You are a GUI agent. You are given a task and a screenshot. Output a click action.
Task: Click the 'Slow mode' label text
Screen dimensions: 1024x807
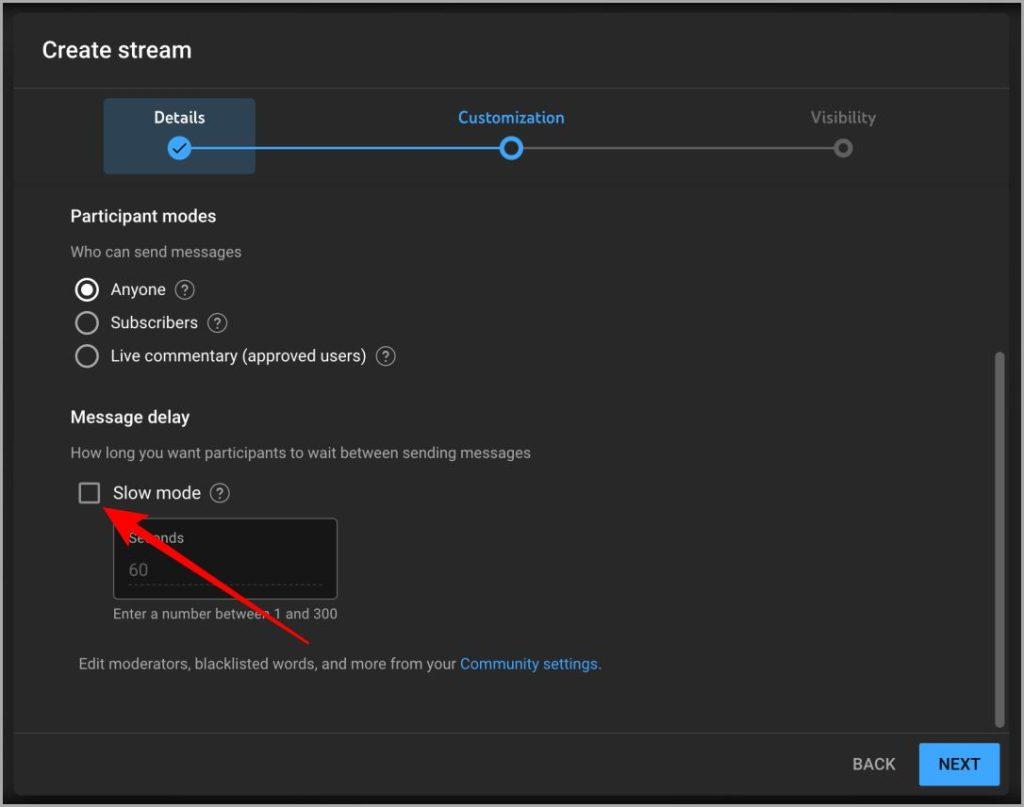[157, 494]
